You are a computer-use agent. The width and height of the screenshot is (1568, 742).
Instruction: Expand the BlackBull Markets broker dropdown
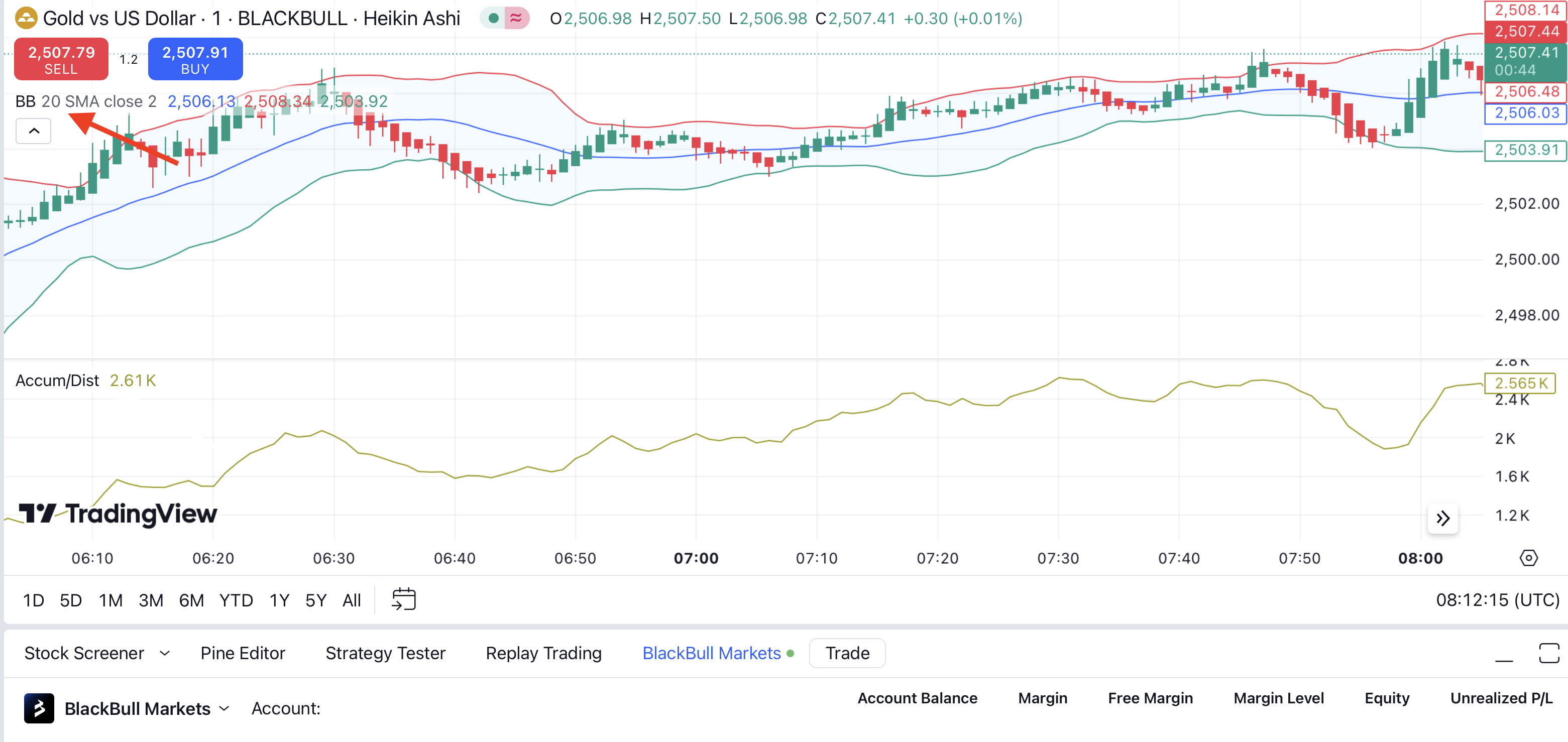tap(224, 708)
